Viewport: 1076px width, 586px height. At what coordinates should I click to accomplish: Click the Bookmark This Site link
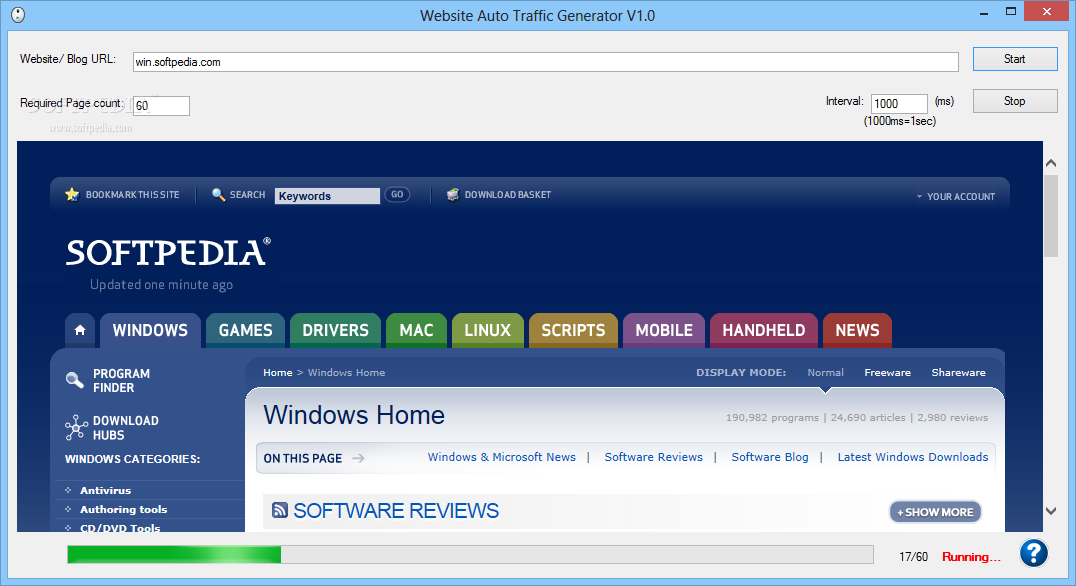(132, 195)
